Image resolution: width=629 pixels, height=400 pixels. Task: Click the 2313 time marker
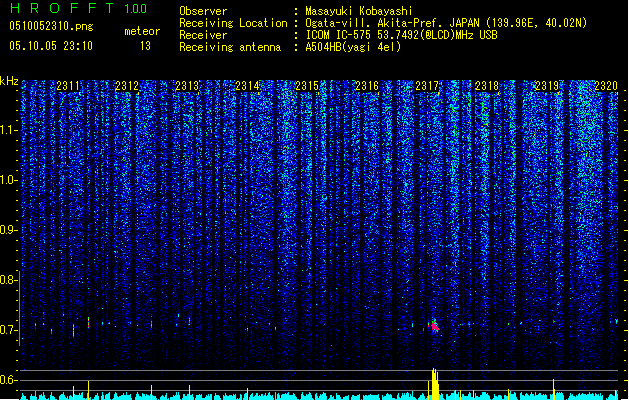(187, 86)
